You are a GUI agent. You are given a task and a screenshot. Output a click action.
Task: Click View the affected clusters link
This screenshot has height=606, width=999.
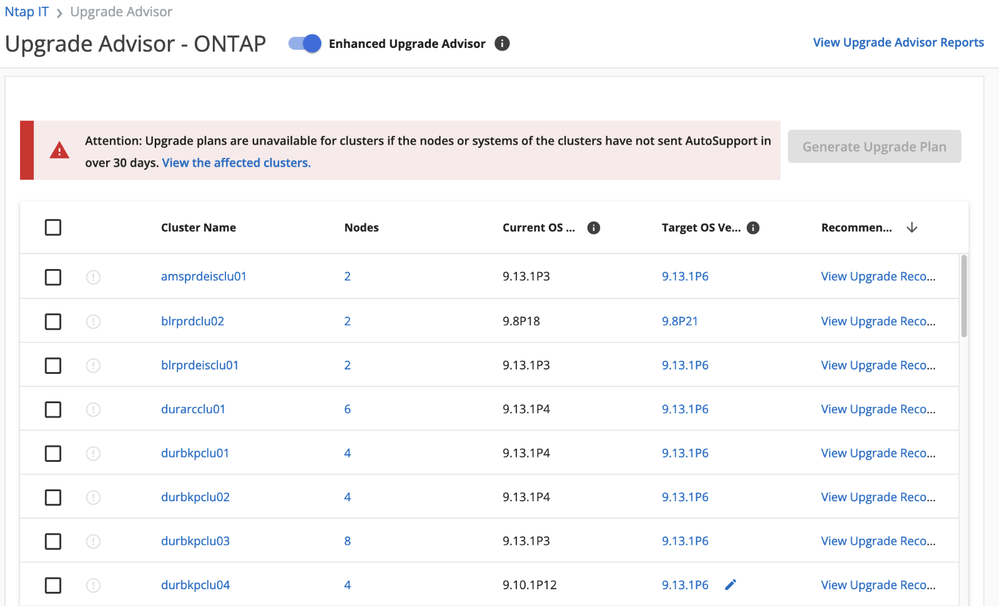[236, 162]
